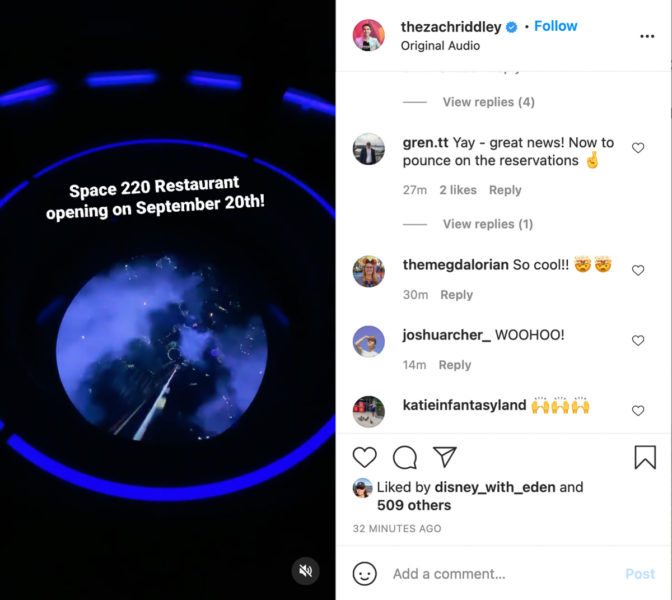Unmute video with speaker icon
The height and width of the screenshot is (600, 672).
[306, 571]
